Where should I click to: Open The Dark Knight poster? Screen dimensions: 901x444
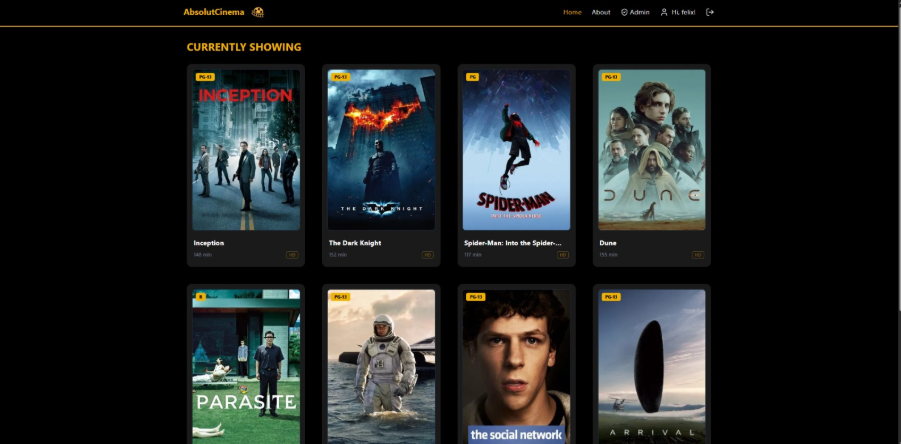coord(382,150)
